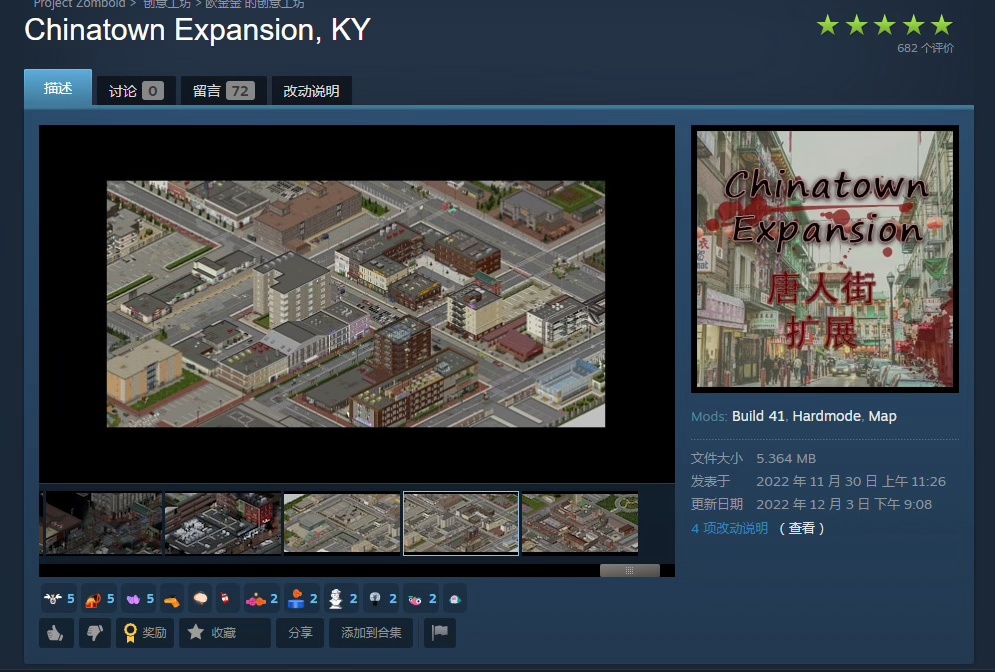The image size is (995, 672).
Task: Open the Map tag link
Action: (x=883, y=416)
